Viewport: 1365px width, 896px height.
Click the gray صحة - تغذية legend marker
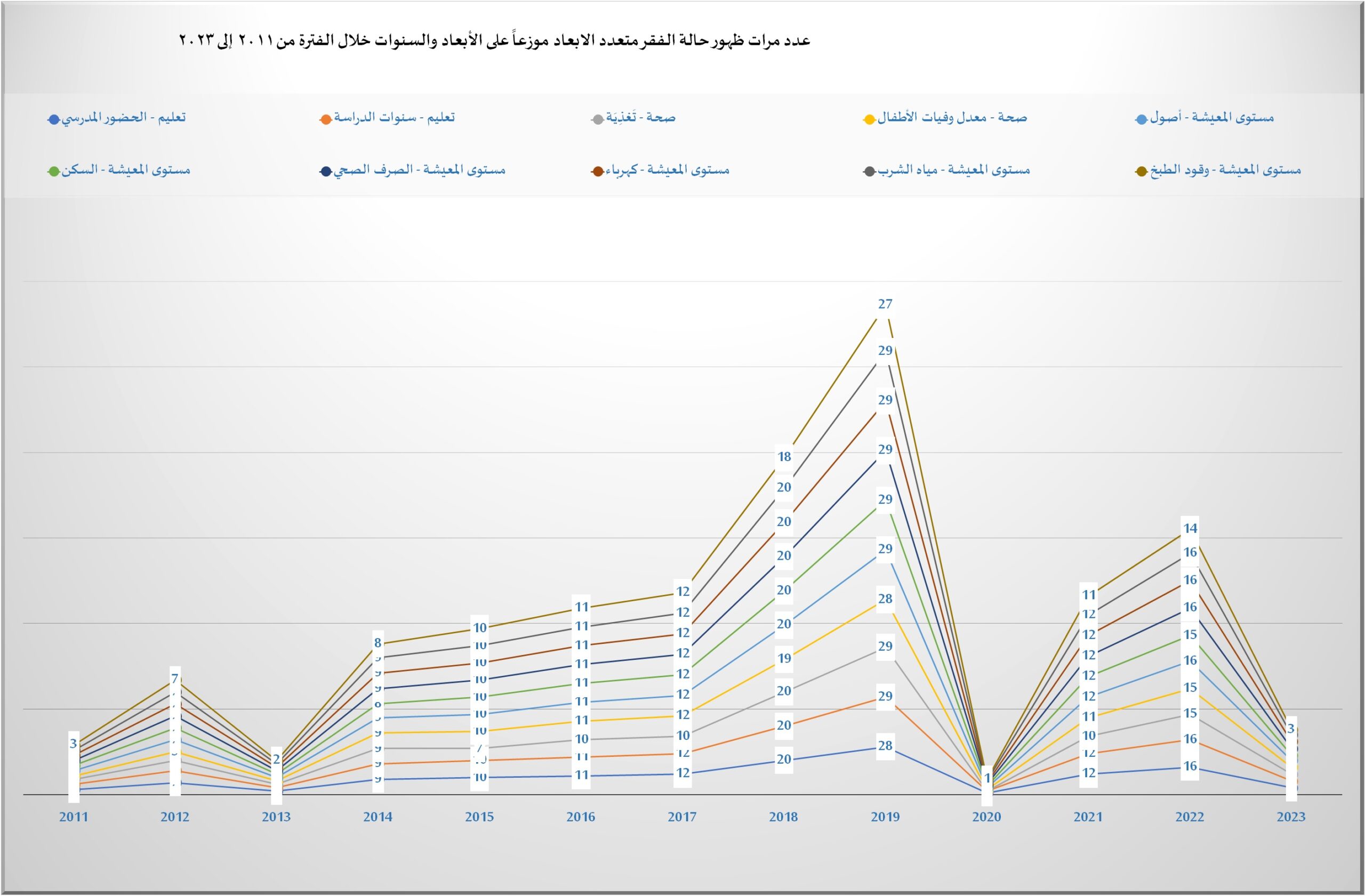click(598, 120)
